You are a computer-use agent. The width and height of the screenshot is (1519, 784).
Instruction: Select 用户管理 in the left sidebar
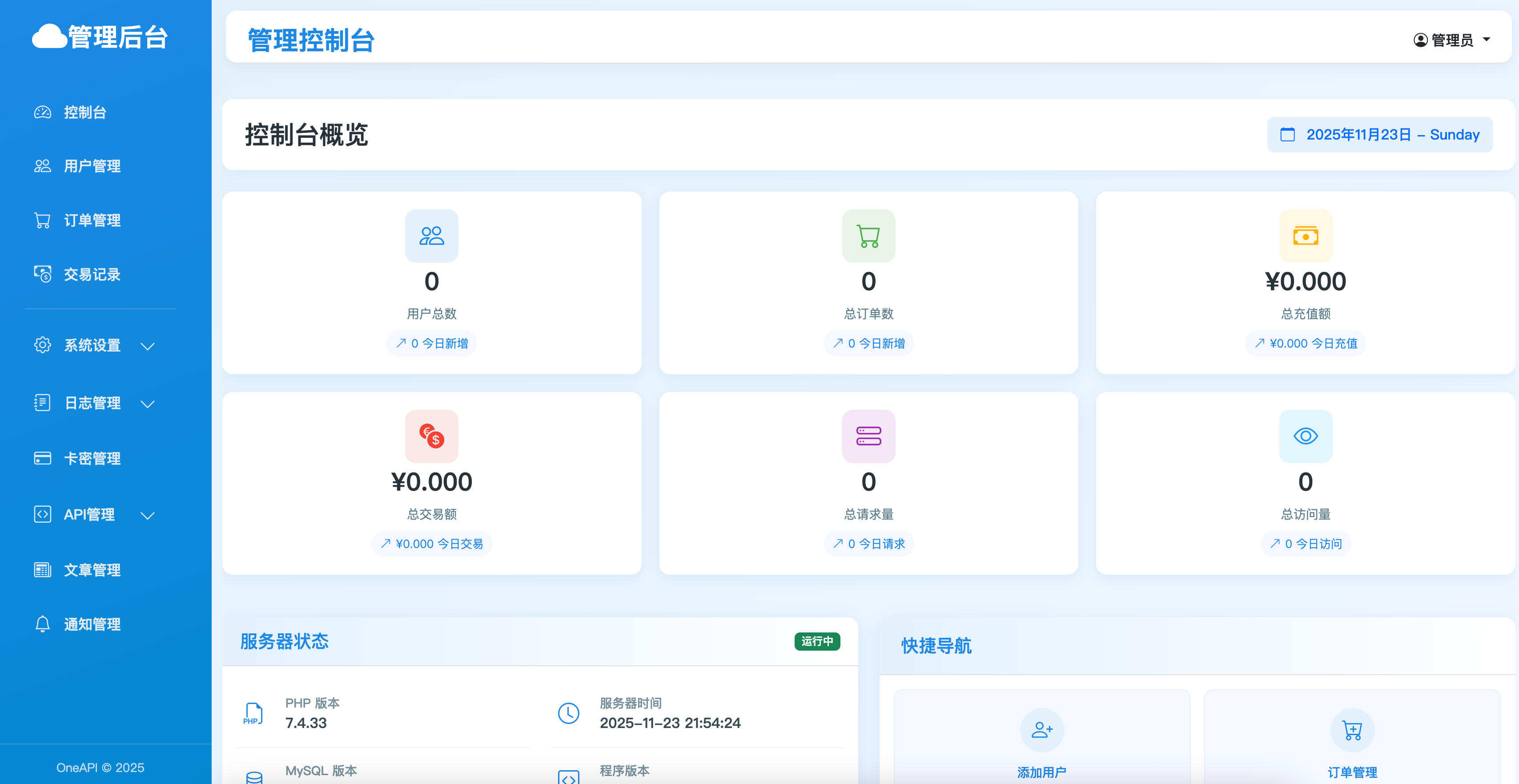92,166
